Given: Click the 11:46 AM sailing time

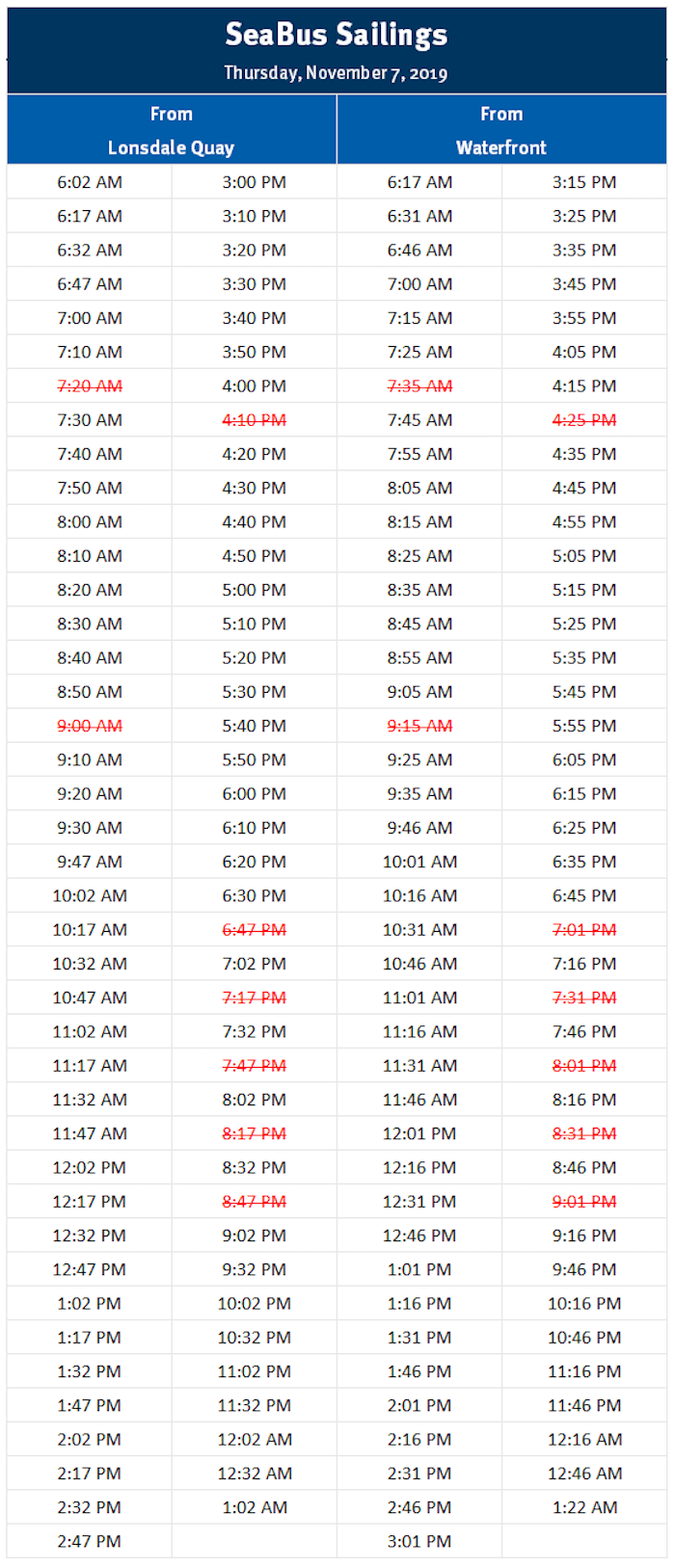Looking at the screenshot, I should 419,1100.
